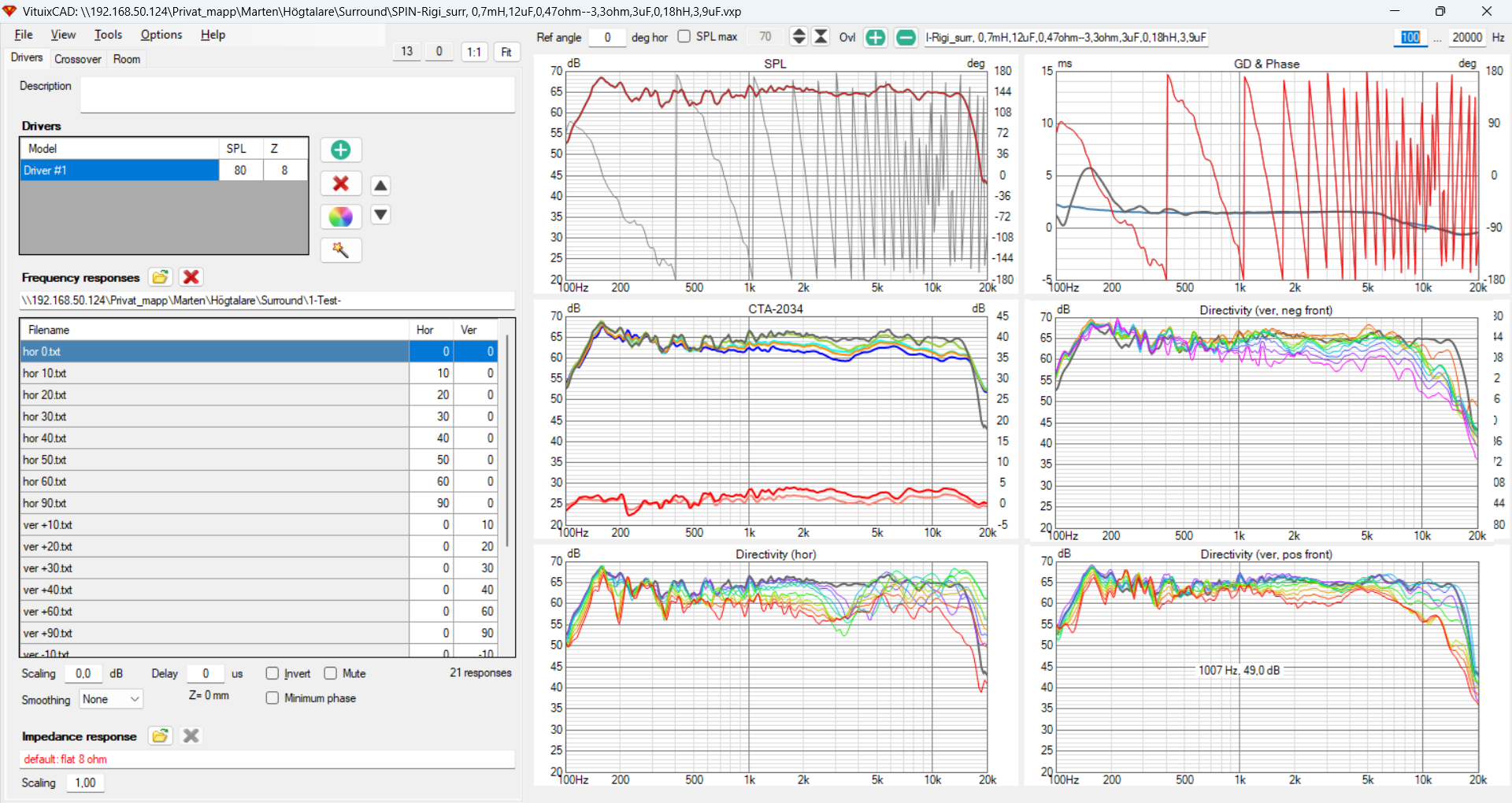Toggle the Invert checkbox
This screenshot has width=1512, height=803.
[272, 673]
